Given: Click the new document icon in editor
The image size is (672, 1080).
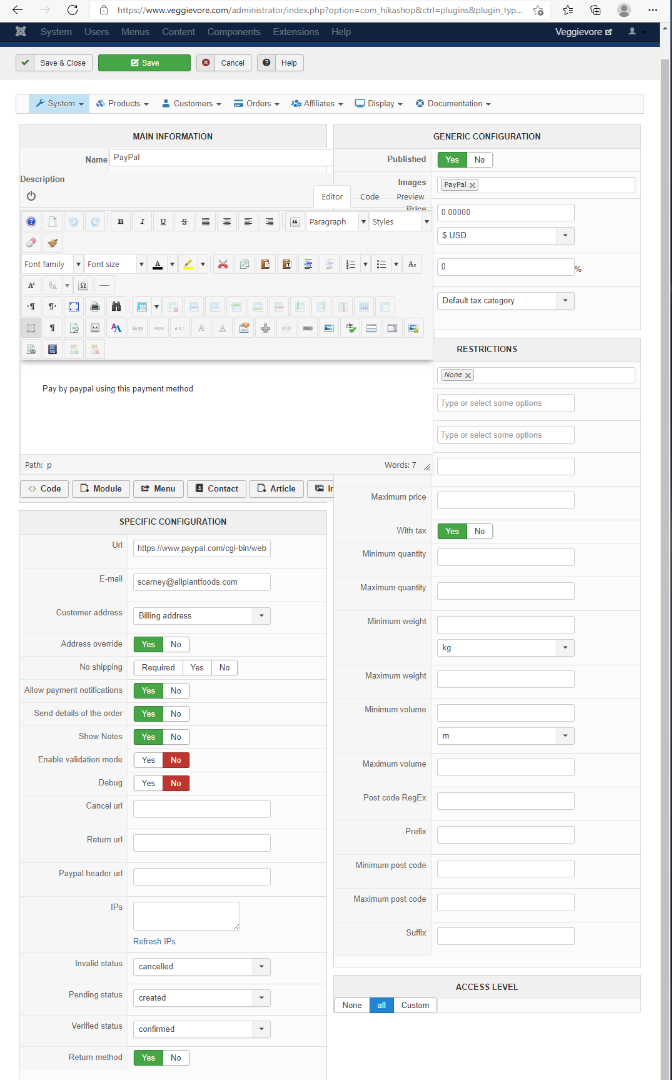Looking at the screenshot, I should [x=52, y=222].
